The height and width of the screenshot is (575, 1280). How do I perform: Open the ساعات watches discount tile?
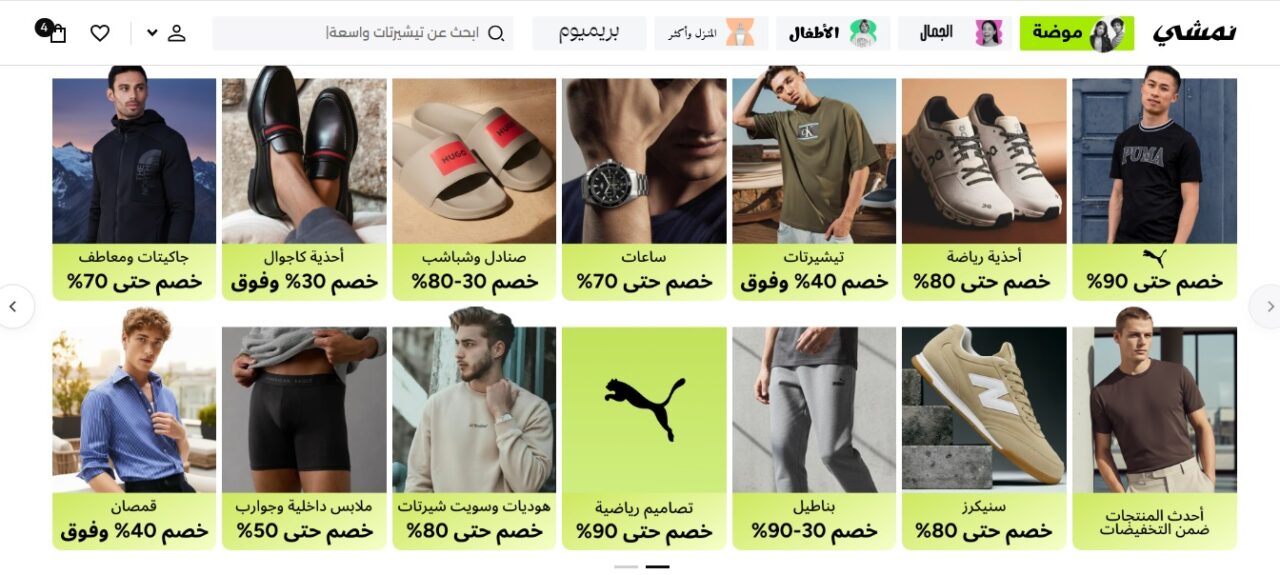tap(644, 189)
